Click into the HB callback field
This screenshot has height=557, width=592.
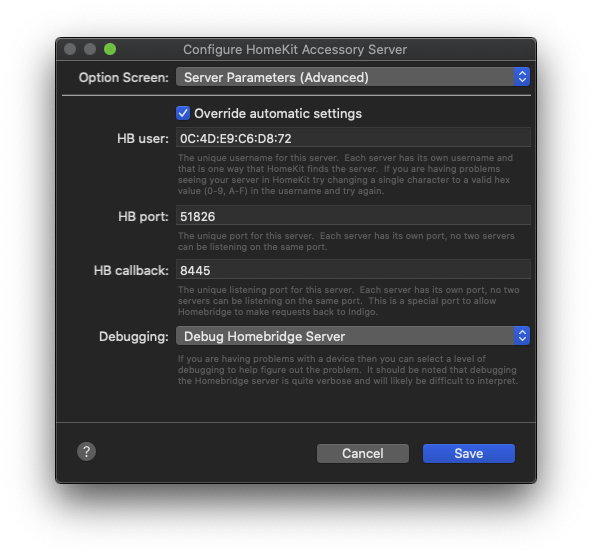353,270
